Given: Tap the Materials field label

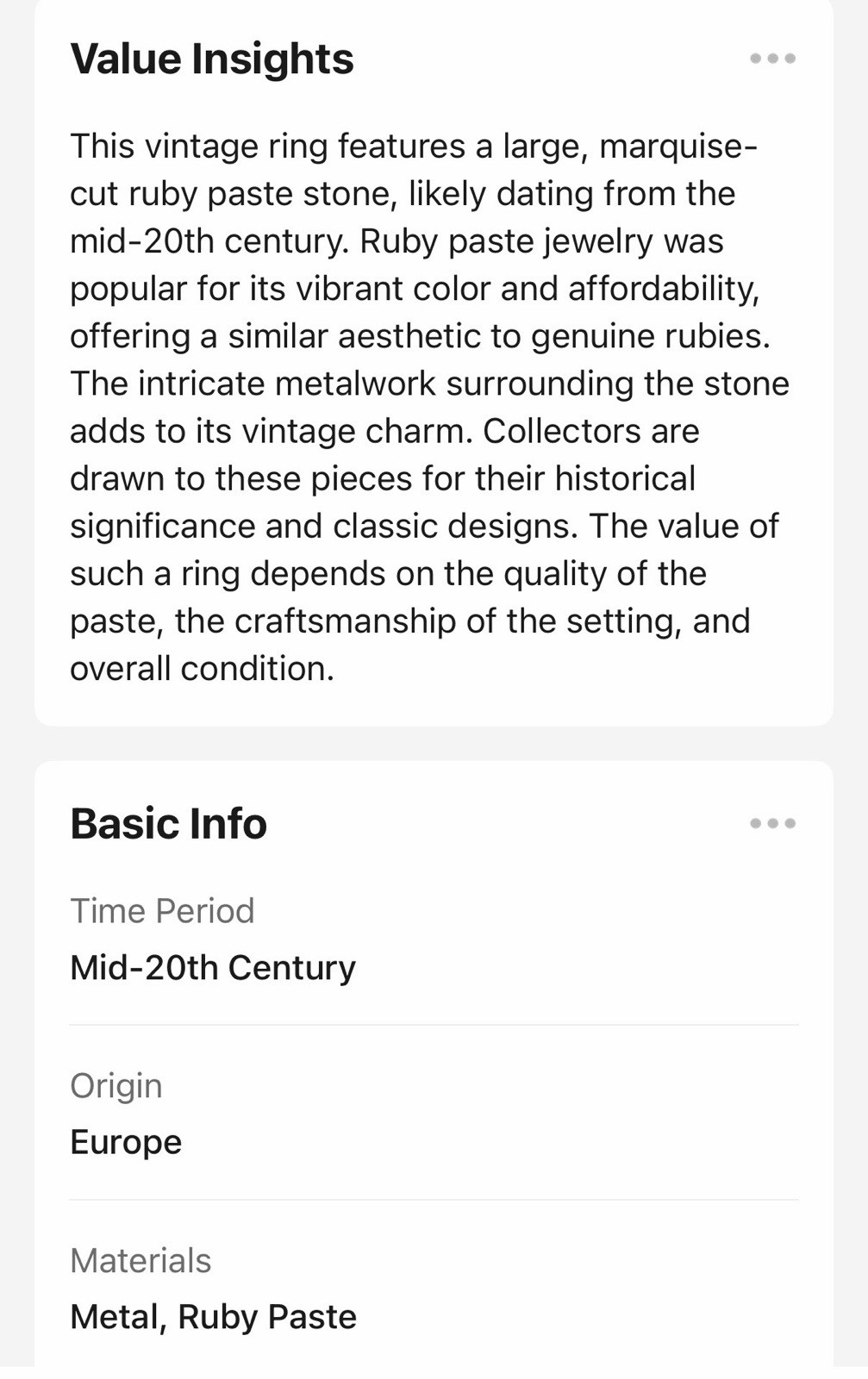Looking at the screenshot, I should 141,1261.
